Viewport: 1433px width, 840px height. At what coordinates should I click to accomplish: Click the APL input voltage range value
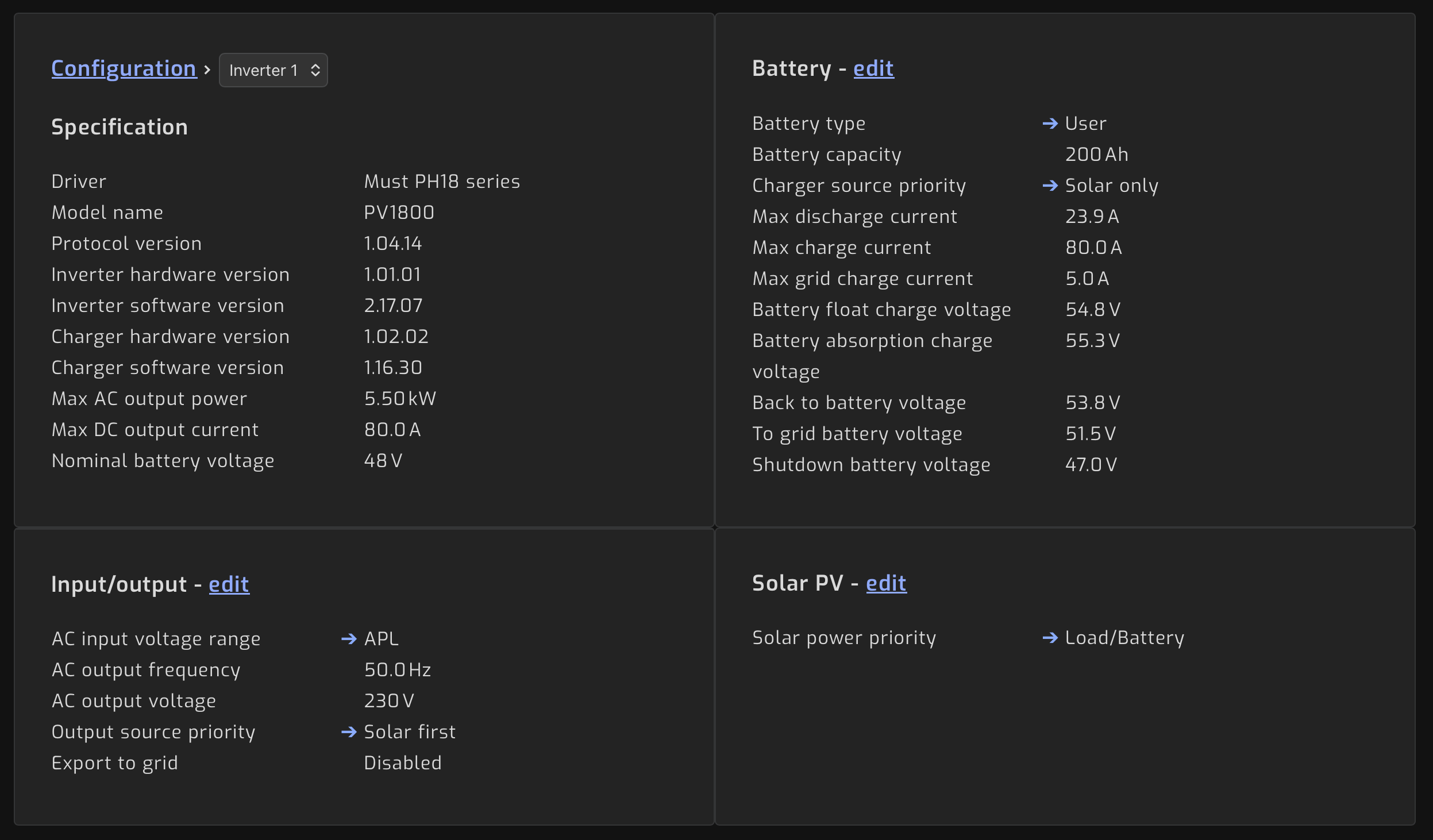tap(382, 639)
